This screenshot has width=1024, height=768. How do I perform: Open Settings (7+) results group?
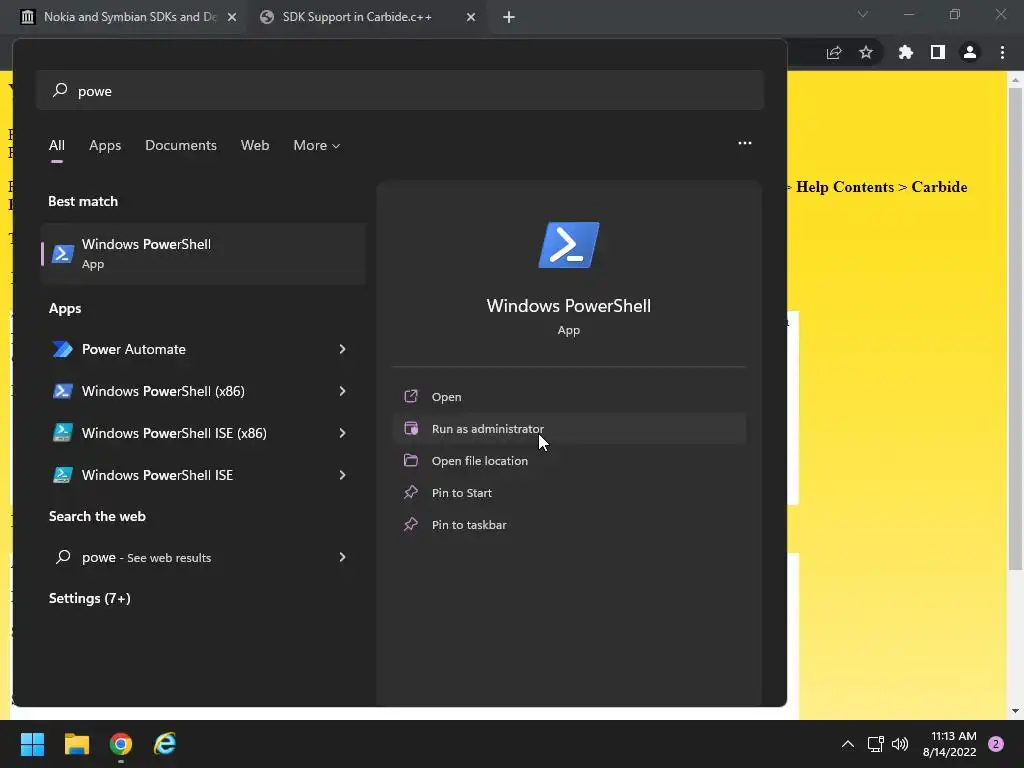coord(89,598)
